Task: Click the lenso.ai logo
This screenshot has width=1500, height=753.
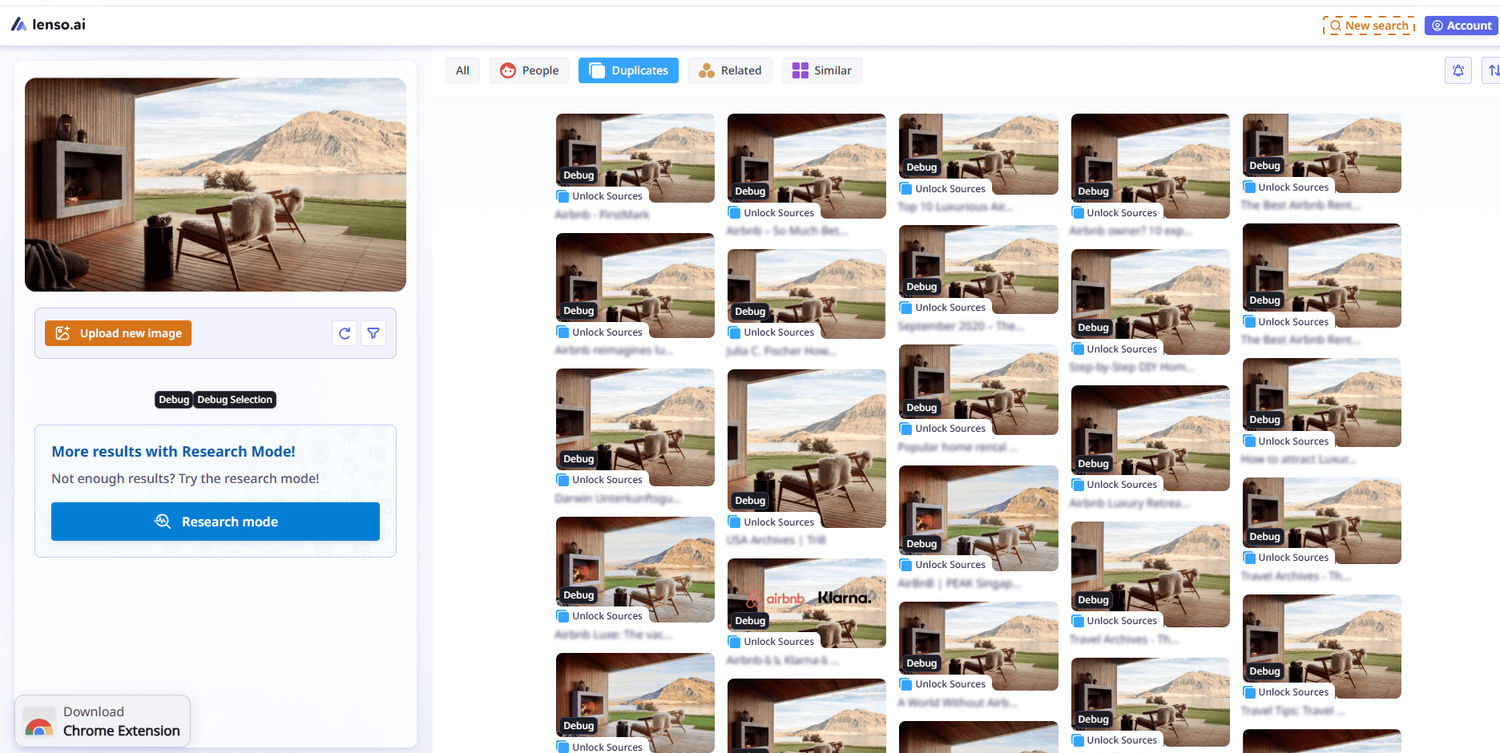Action: (47, 24)
